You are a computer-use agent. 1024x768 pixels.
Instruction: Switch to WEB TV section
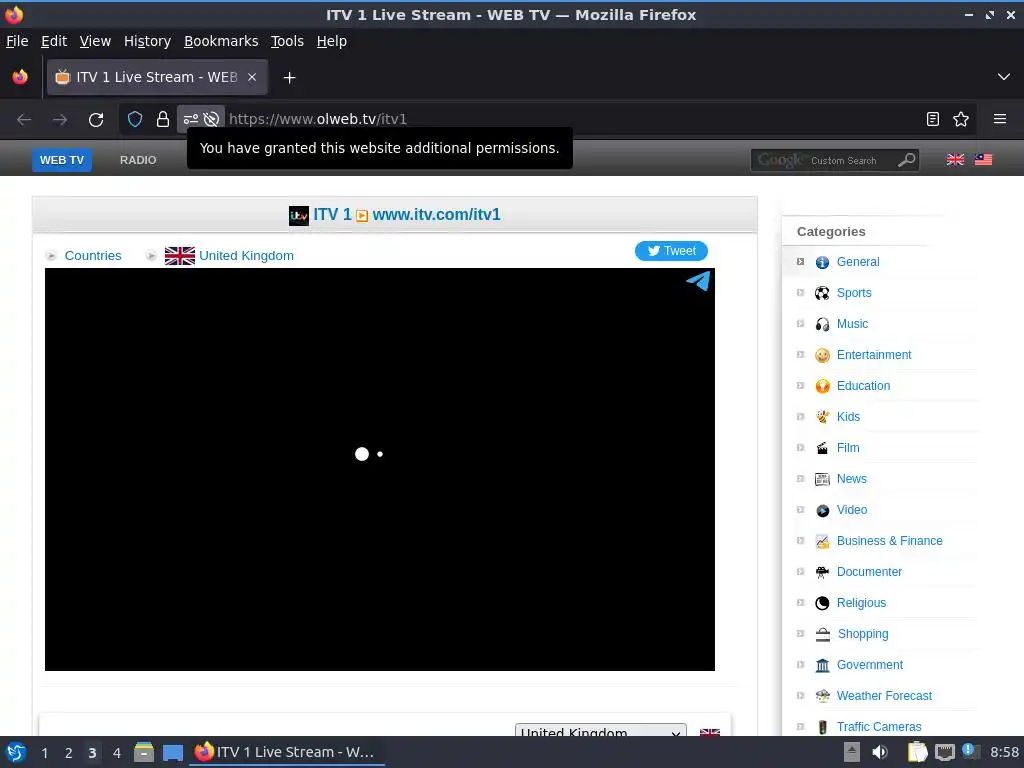coord(62,160)
